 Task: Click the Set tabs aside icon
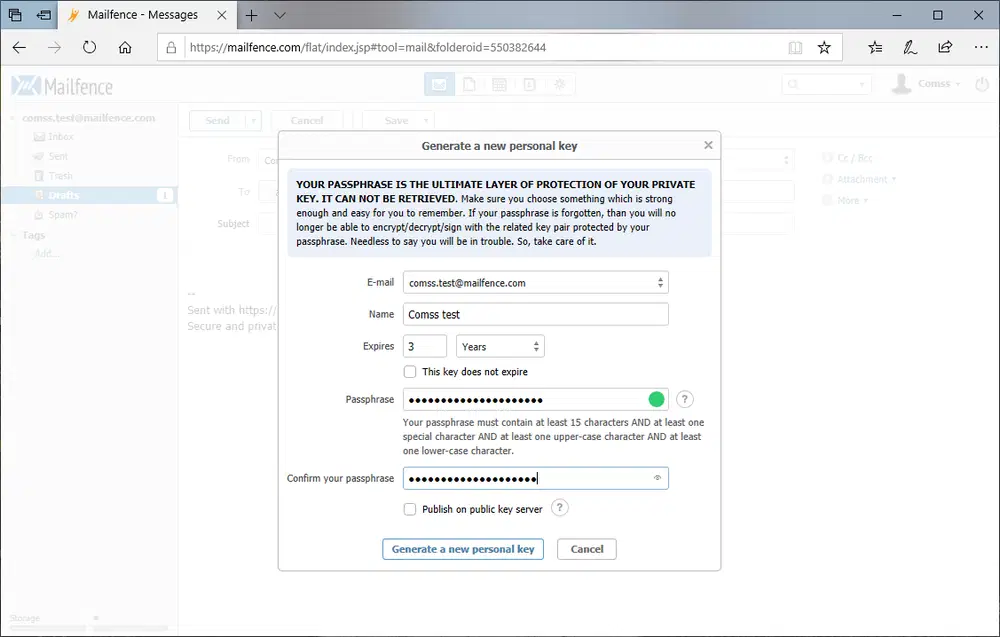(44, 15)
